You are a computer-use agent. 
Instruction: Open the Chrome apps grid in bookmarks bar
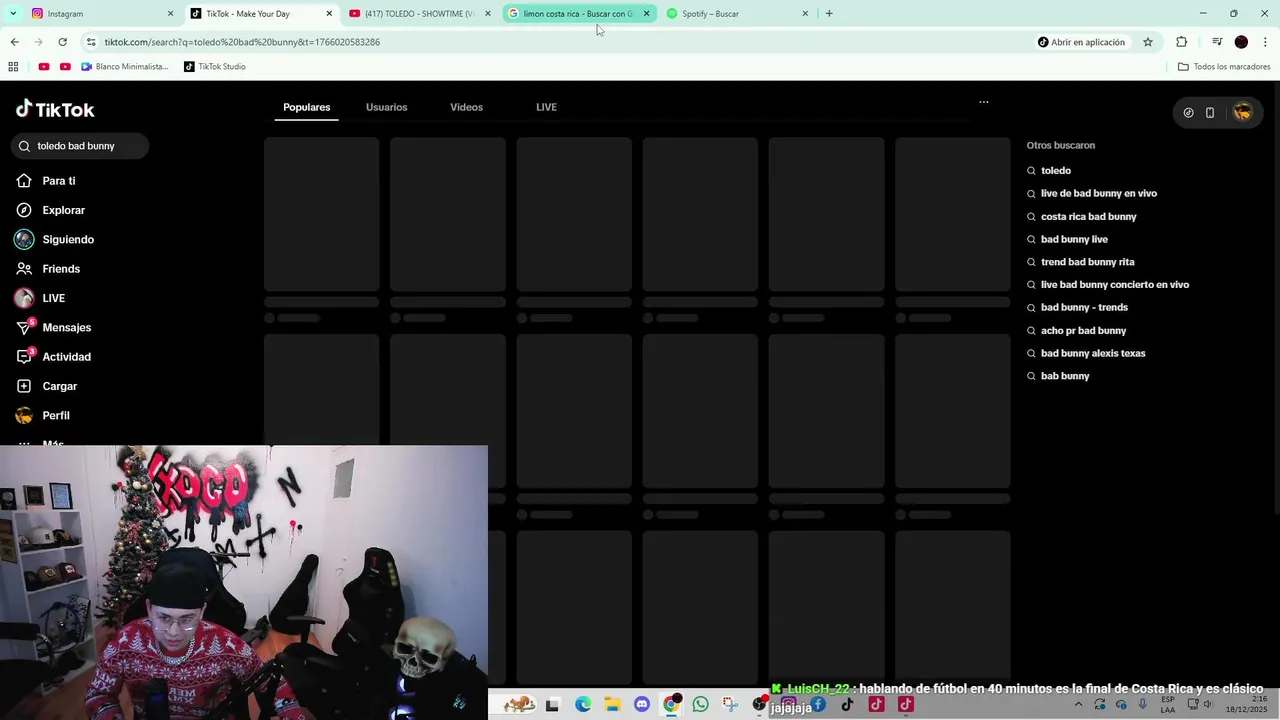(13, 67)
